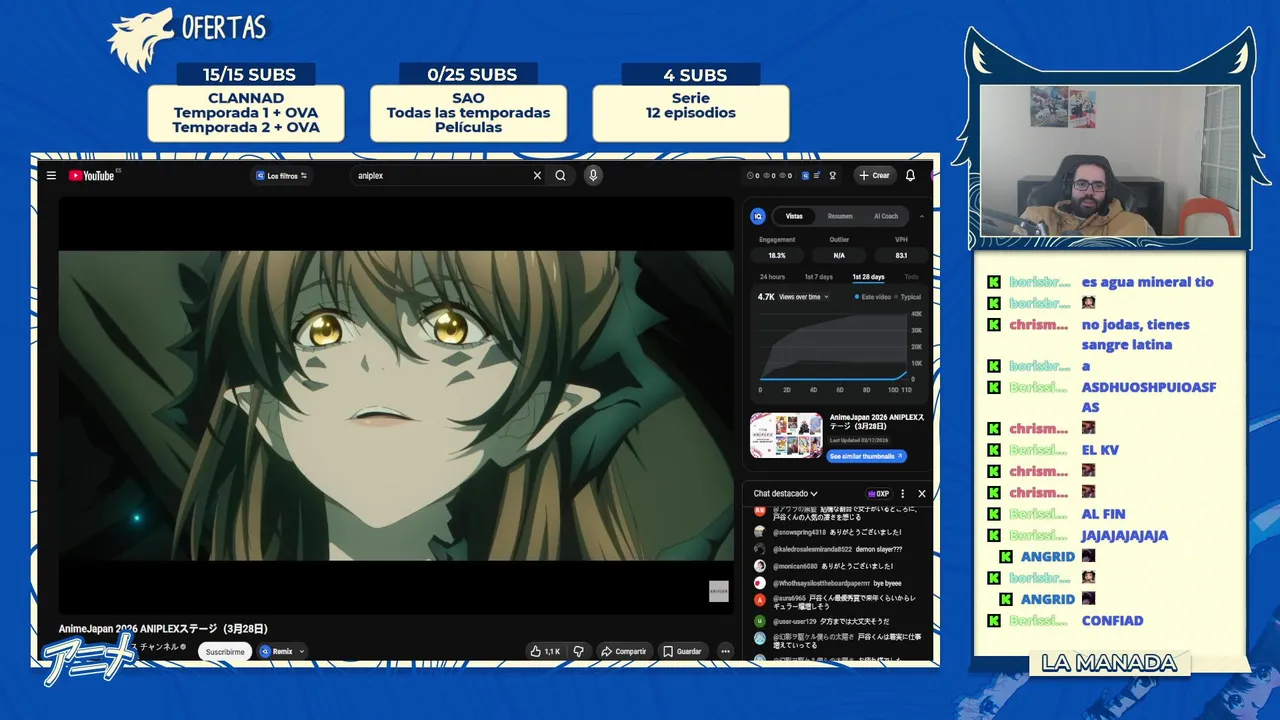Click chat message es agua mineral tio

click(1147, 282)
